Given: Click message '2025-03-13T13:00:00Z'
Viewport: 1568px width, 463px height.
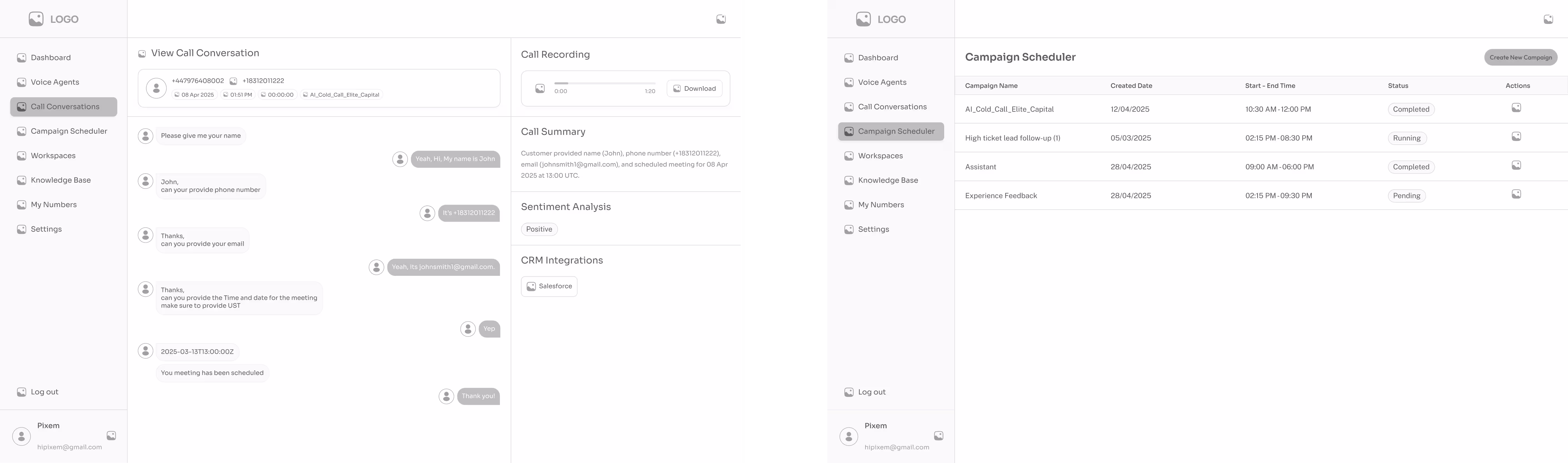Looking at the screenshot, I should [197, 352].
